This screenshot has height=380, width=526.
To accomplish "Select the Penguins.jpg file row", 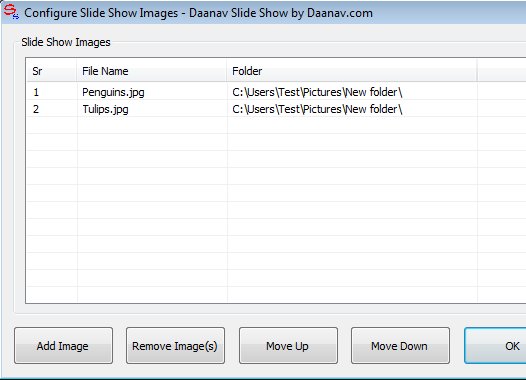I will 276,92.
